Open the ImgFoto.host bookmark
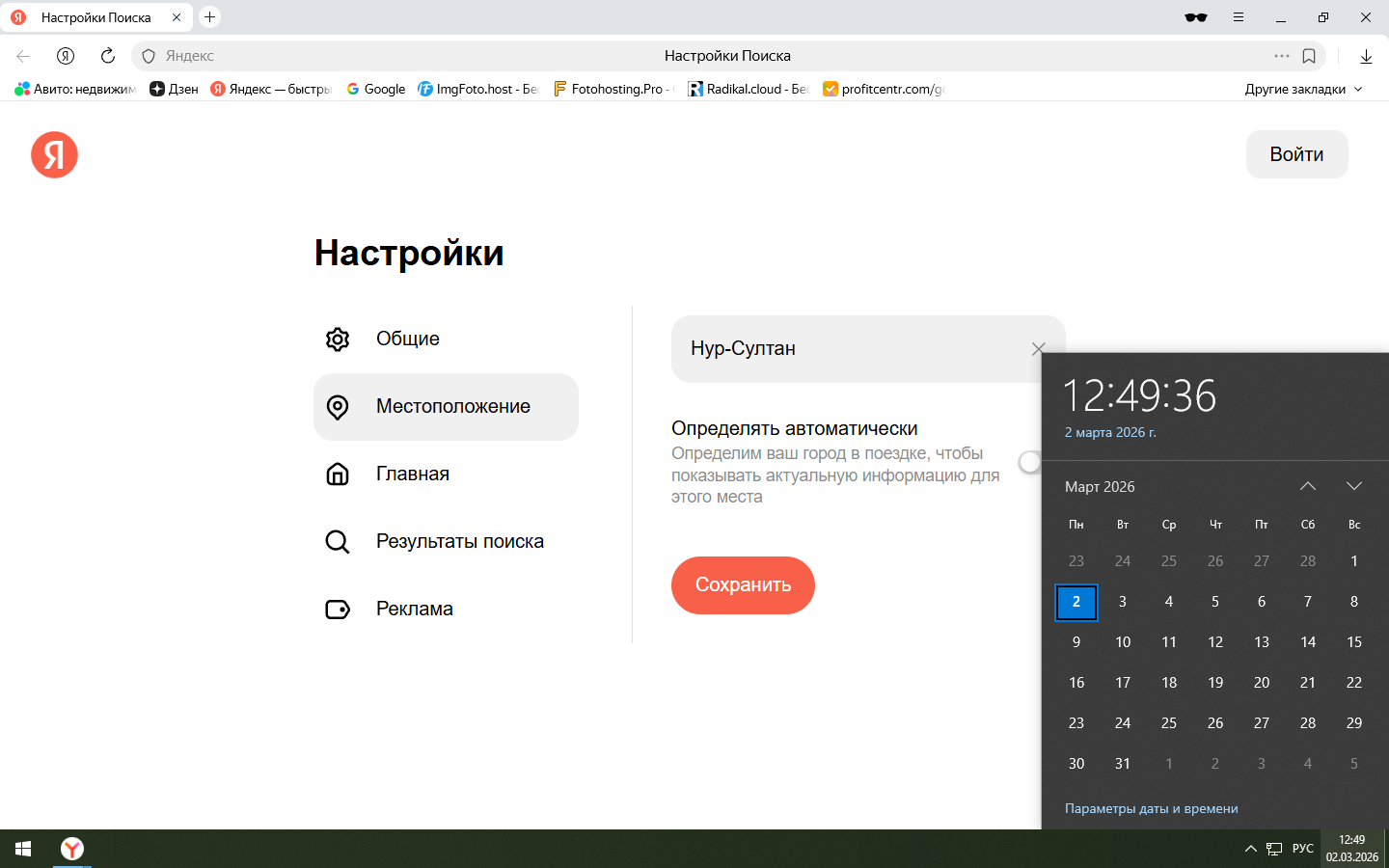The height and width of the screenshot is (868, 1389). (477, 89)
